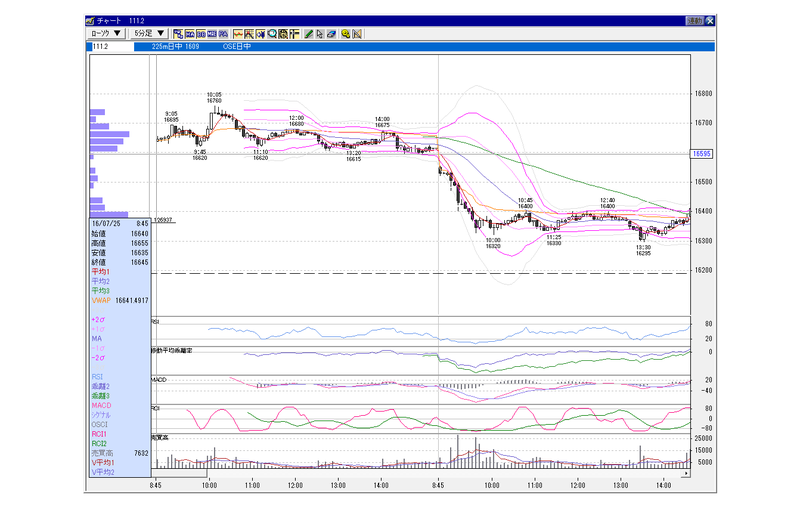Open the ローソク chart type dropdown
The height and width of the screenshot is (507, 800).
(x=106, y=34)
